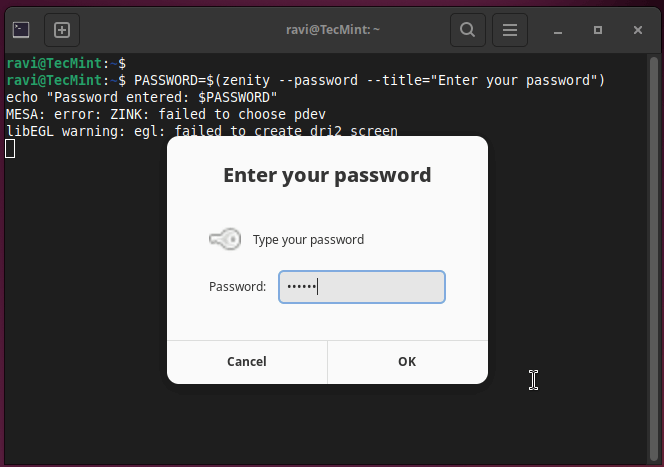Image resolution: width=664 pixels, height=467 pixels.
Task: Maximize the terminal window
Action: tap(598, 30)
